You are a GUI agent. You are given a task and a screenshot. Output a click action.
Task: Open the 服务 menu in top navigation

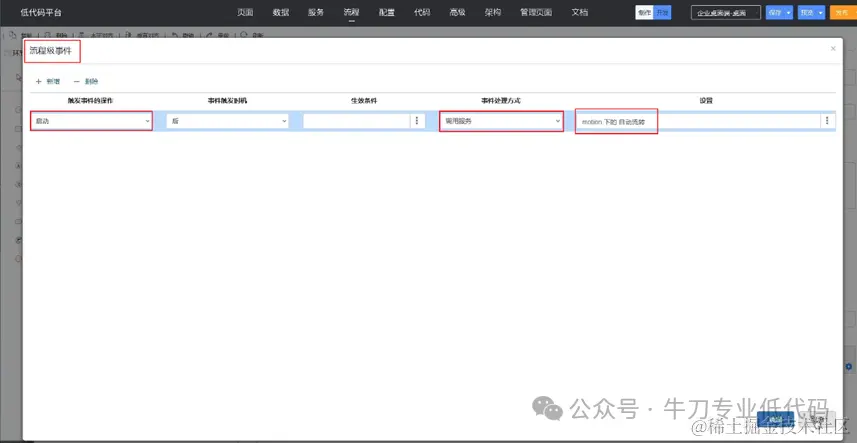pos(316,12)
